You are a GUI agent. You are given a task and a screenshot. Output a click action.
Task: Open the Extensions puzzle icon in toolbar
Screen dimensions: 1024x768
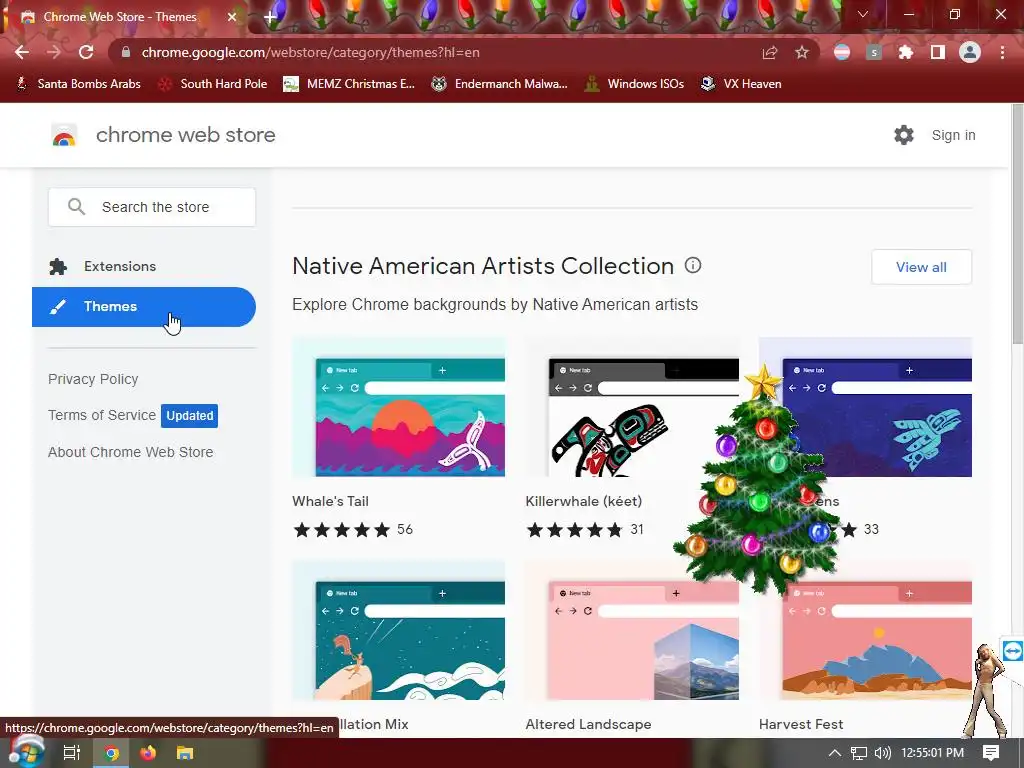pos(906,52)
